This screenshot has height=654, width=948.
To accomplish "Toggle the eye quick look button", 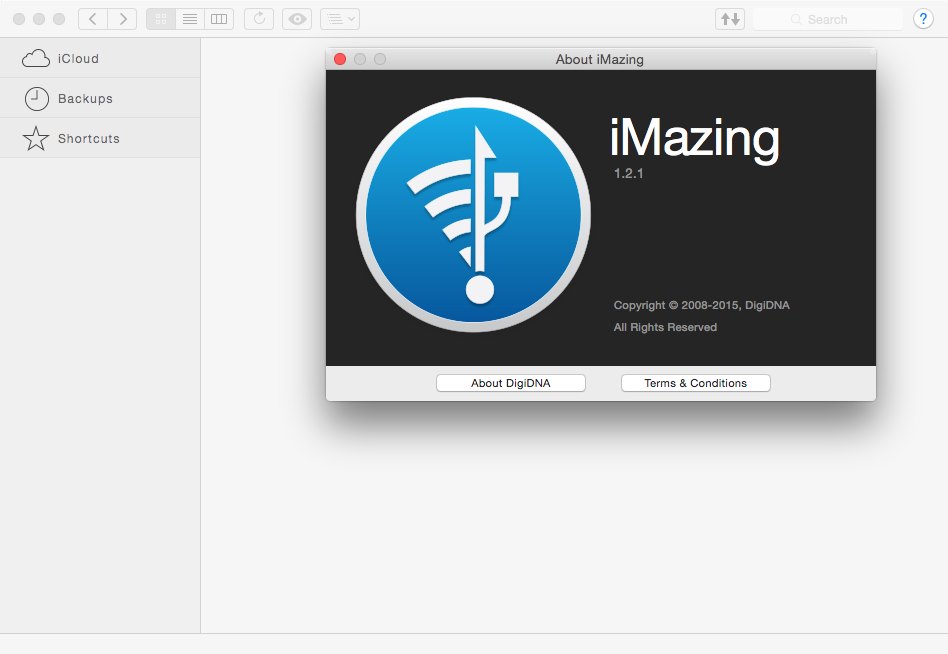I will (x=297, y=19).
